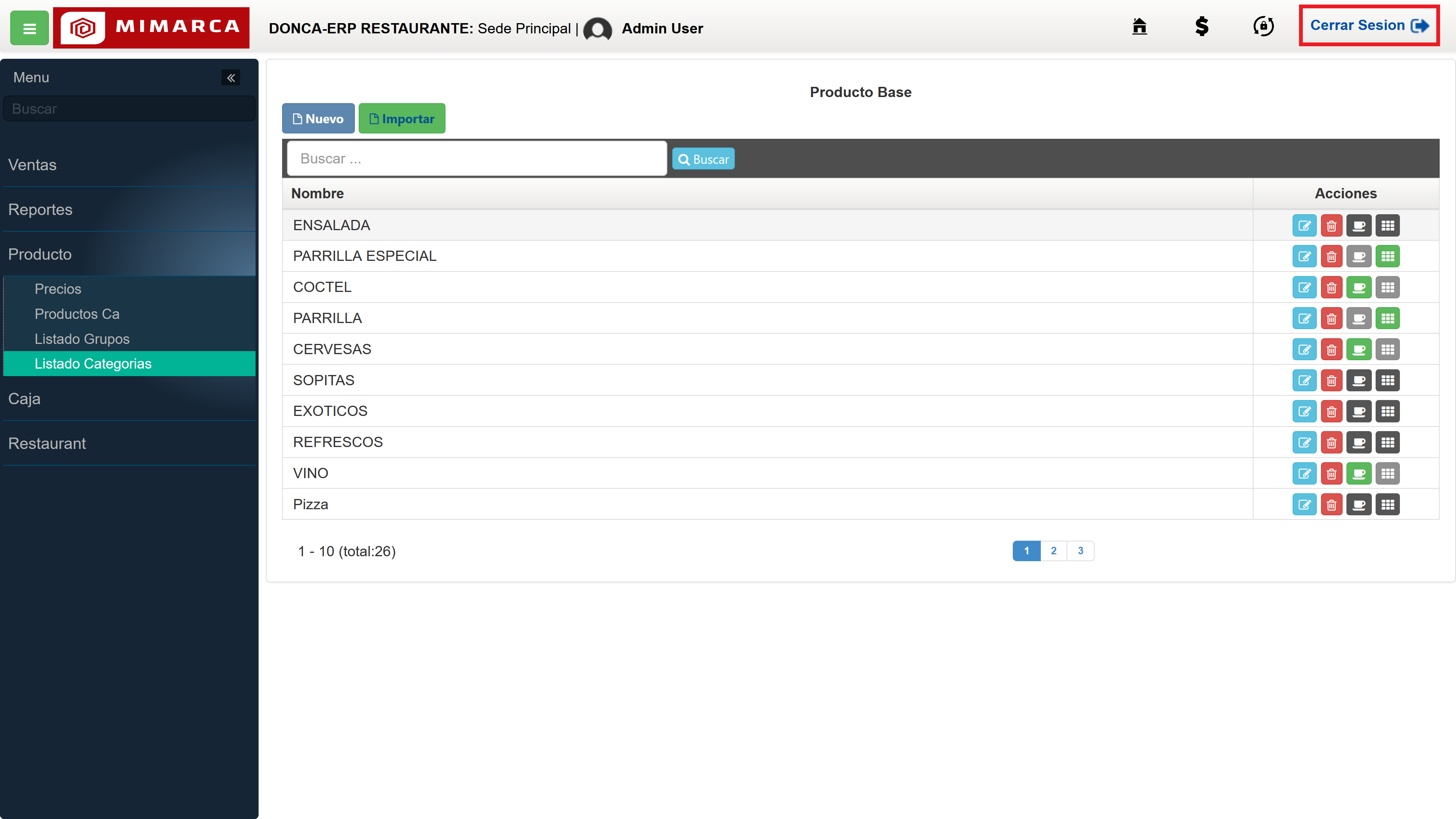Expand the Ventas menu section
Viewport: 1456px width, 819px height.
click(129, 165)
